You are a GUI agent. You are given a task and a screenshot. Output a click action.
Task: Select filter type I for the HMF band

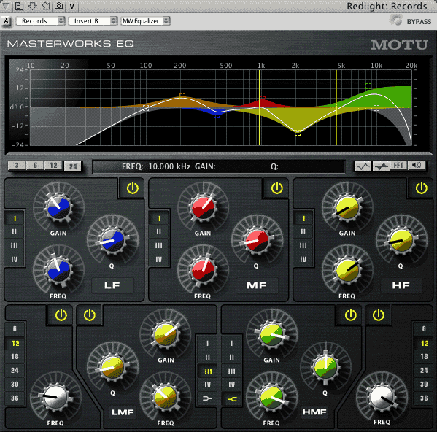click(232, 343)
